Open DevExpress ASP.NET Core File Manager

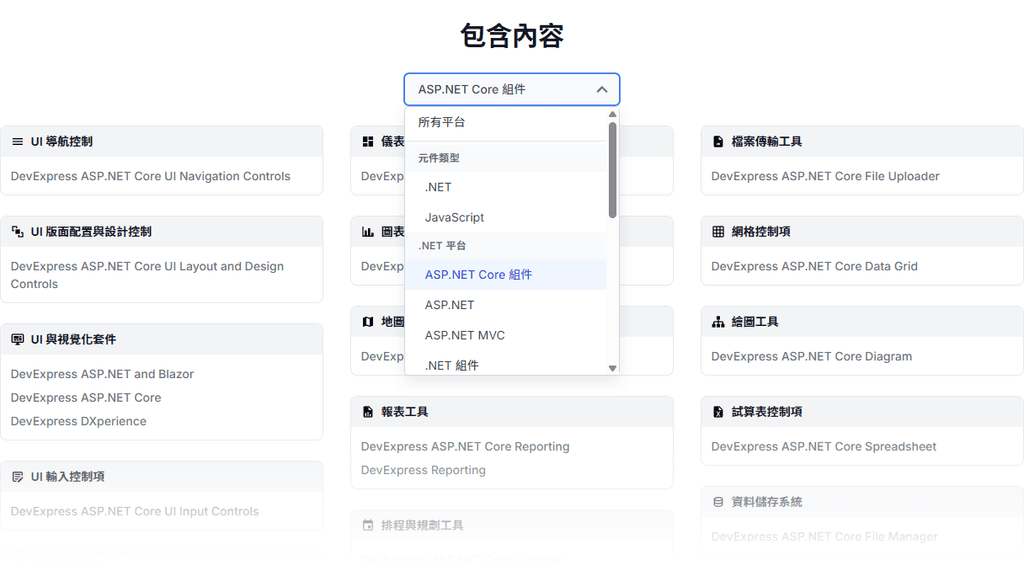pyautogui.click(x=824, y=537)
